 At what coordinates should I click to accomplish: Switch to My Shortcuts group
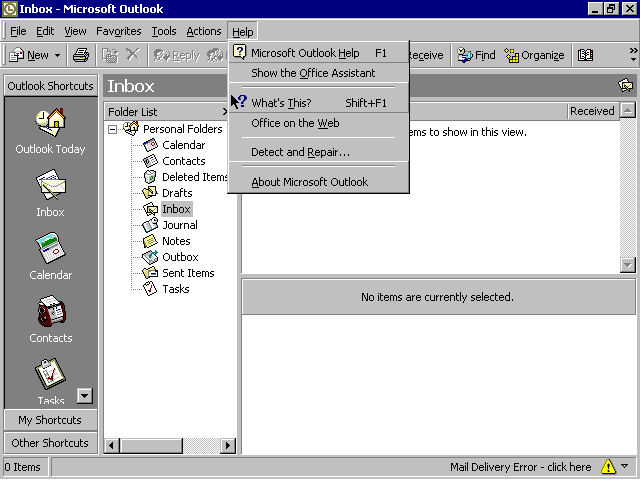[51, 420]
